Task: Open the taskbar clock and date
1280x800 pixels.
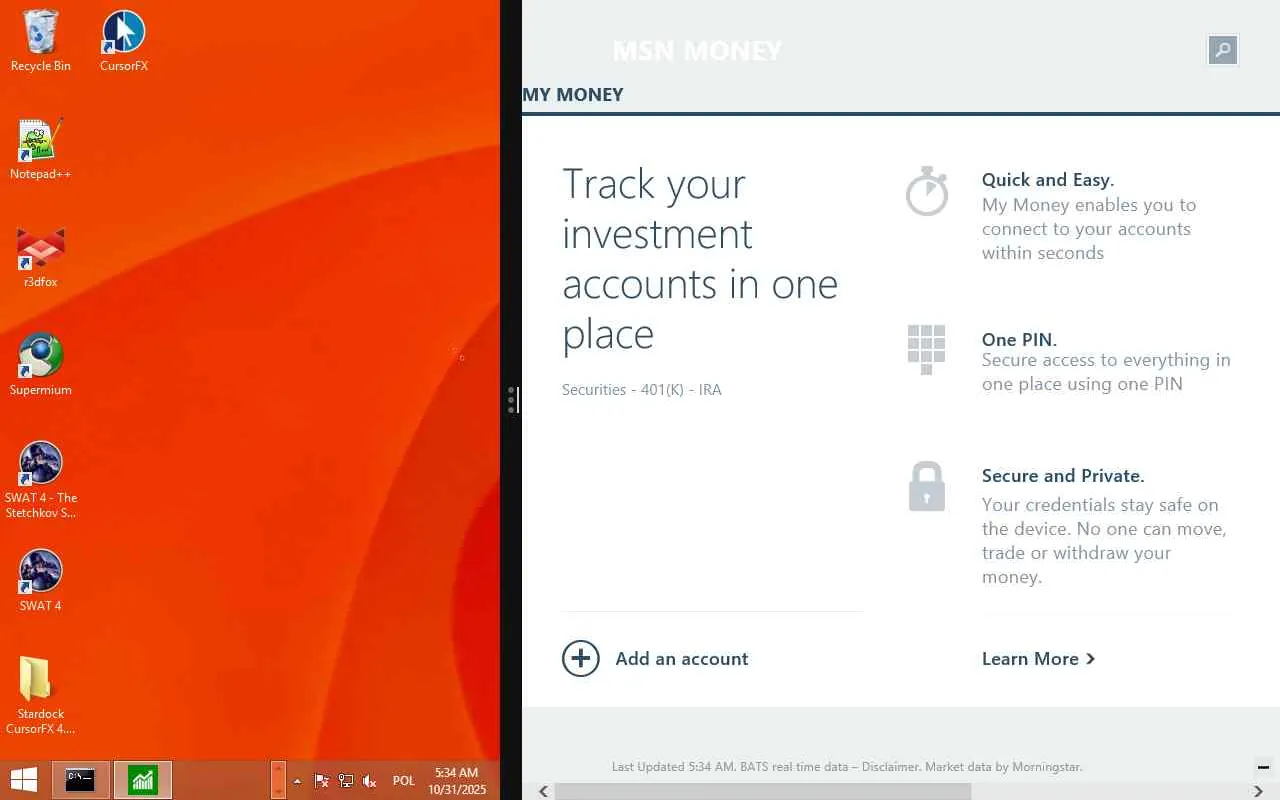Action: [x=456, y=781]
